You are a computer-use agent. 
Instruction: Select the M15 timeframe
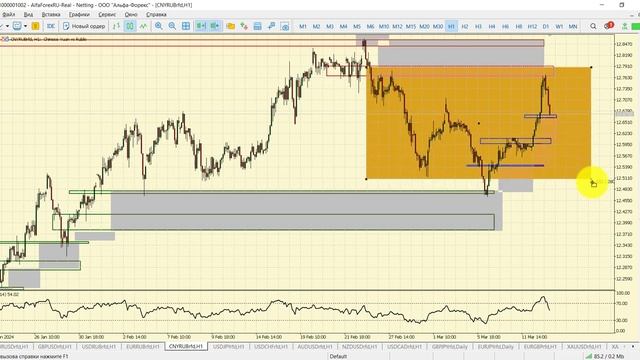(411, 26)
